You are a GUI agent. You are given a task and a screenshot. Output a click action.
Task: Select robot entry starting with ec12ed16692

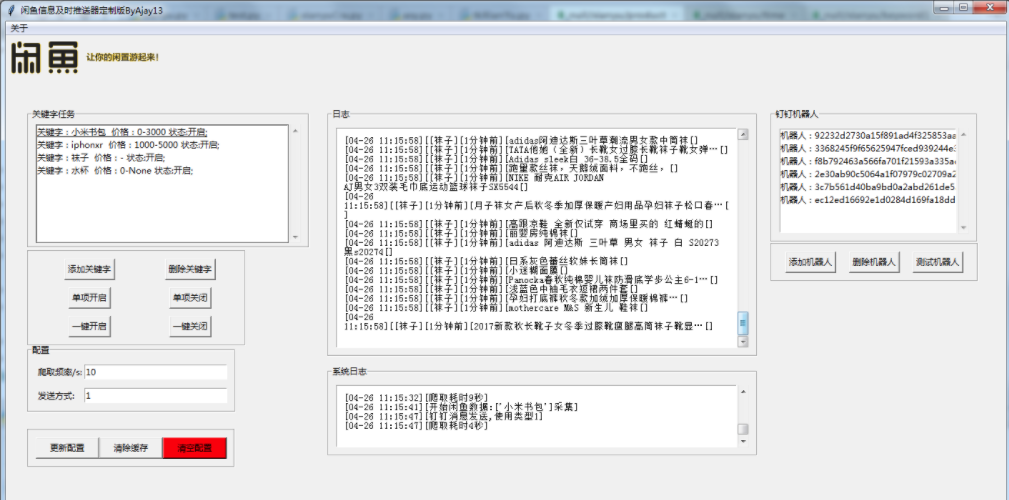click(868, 200)
